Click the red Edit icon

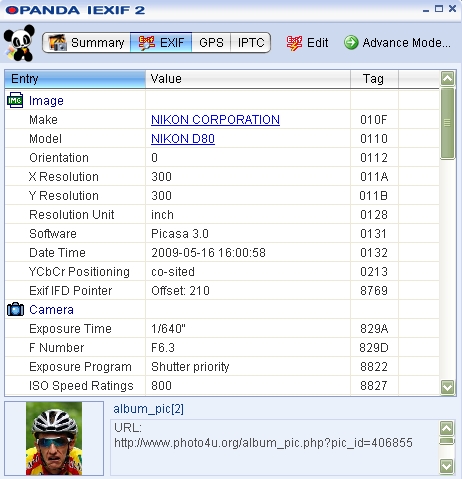[x=294, y=43]
